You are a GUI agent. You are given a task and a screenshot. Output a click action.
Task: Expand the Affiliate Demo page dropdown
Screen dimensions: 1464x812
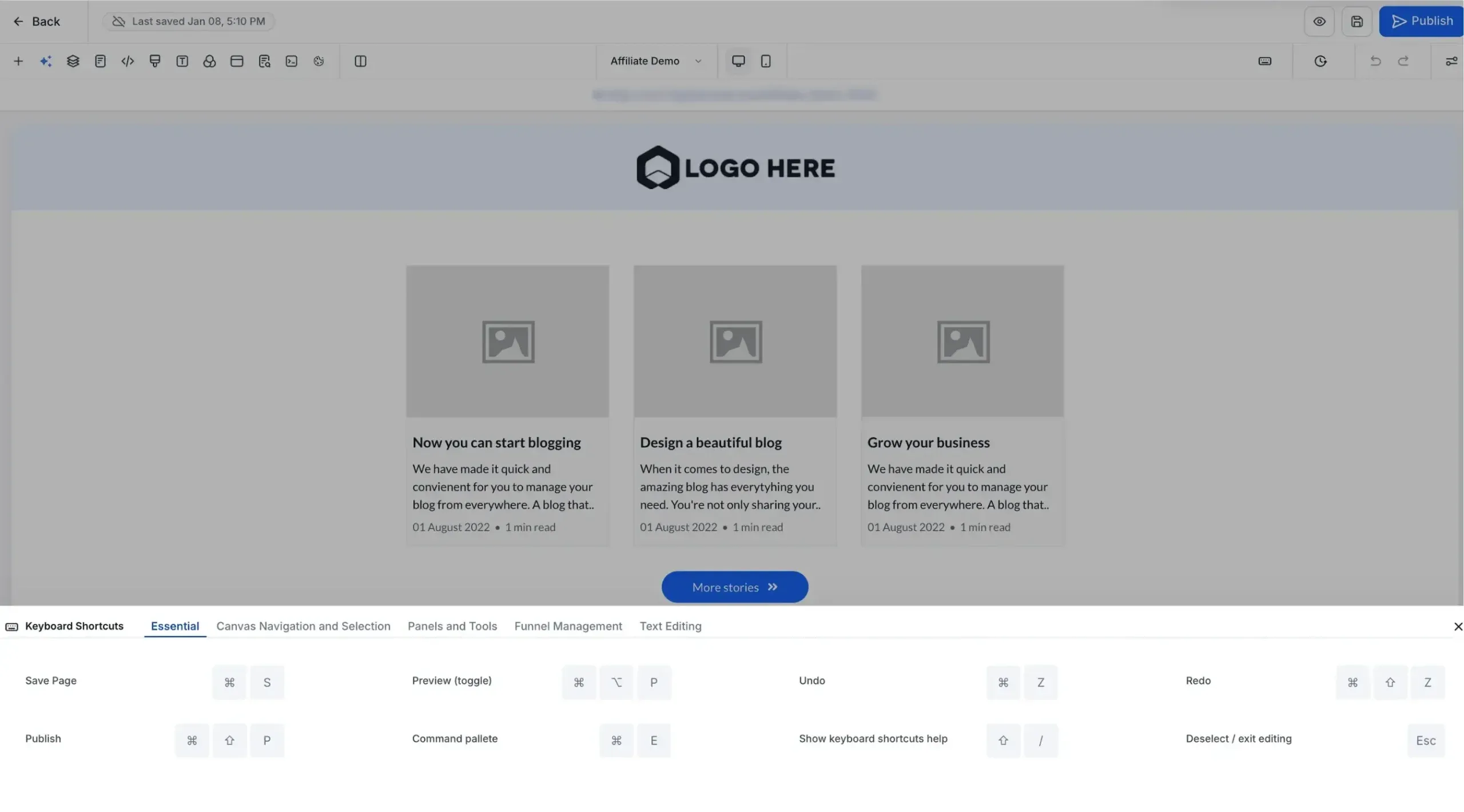coord(655,61)
